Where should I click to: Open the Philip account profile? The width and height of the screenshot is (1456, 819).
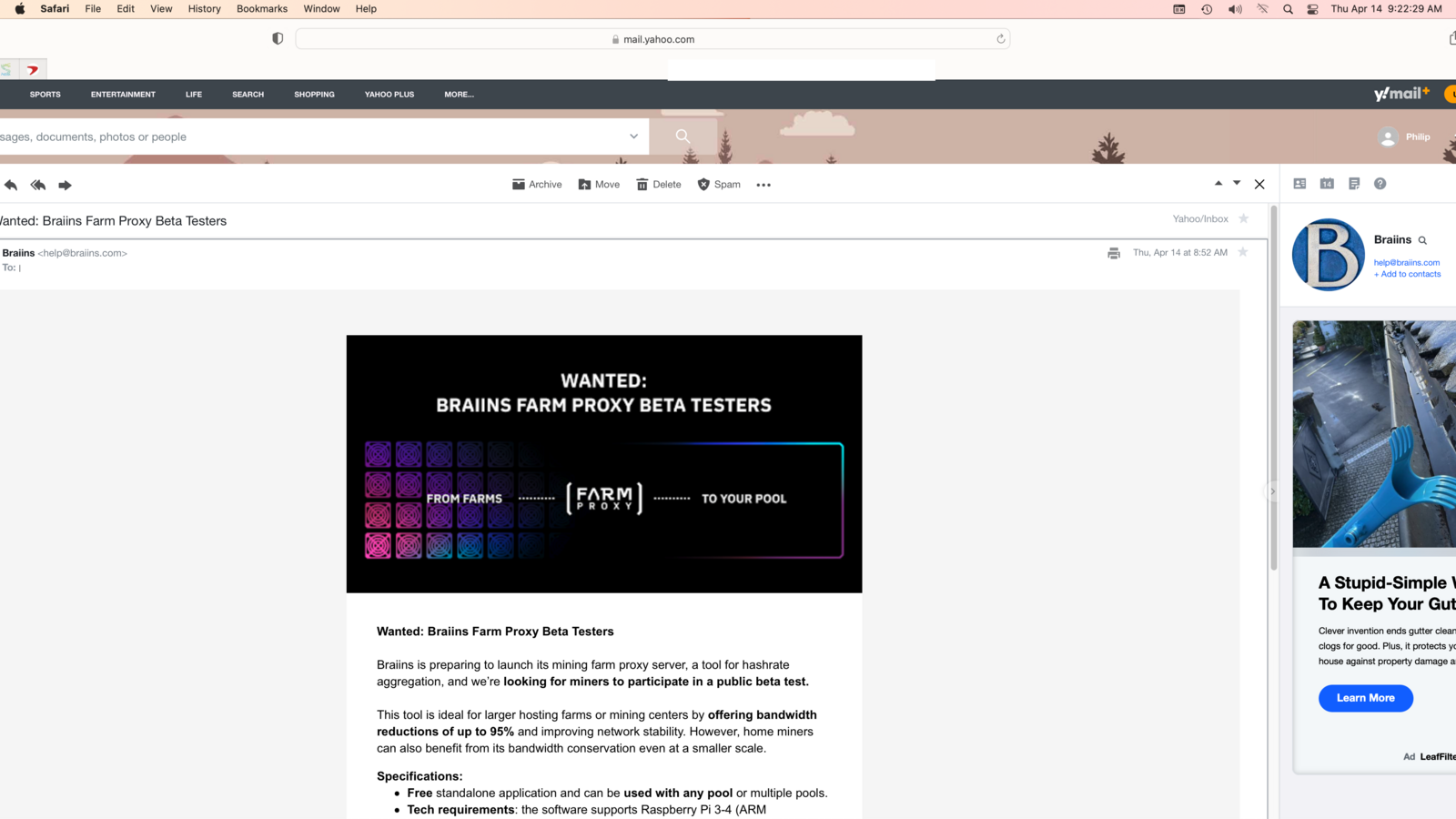point(1404,137)
